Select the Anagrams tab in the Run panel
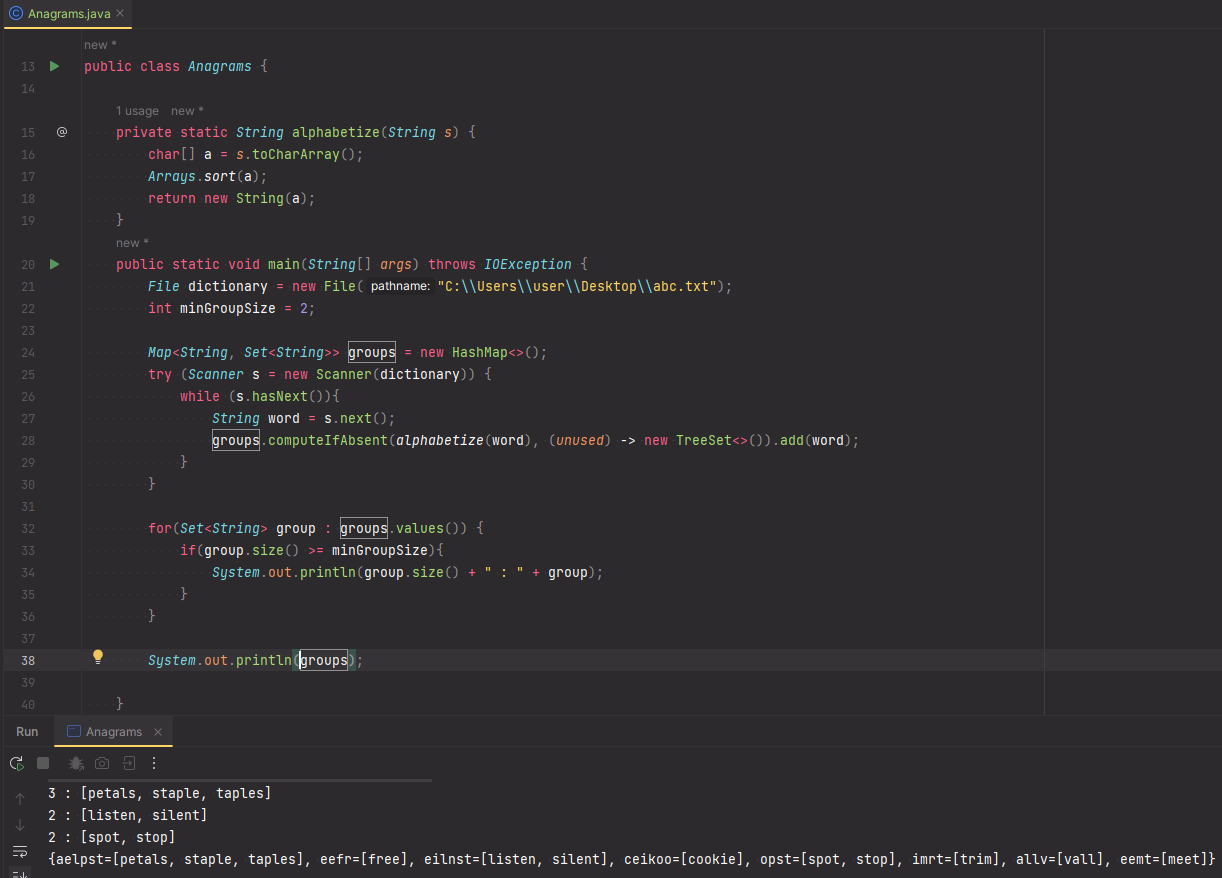The width and height of the screenshot is (1222, 878). (x=114, y=732)
